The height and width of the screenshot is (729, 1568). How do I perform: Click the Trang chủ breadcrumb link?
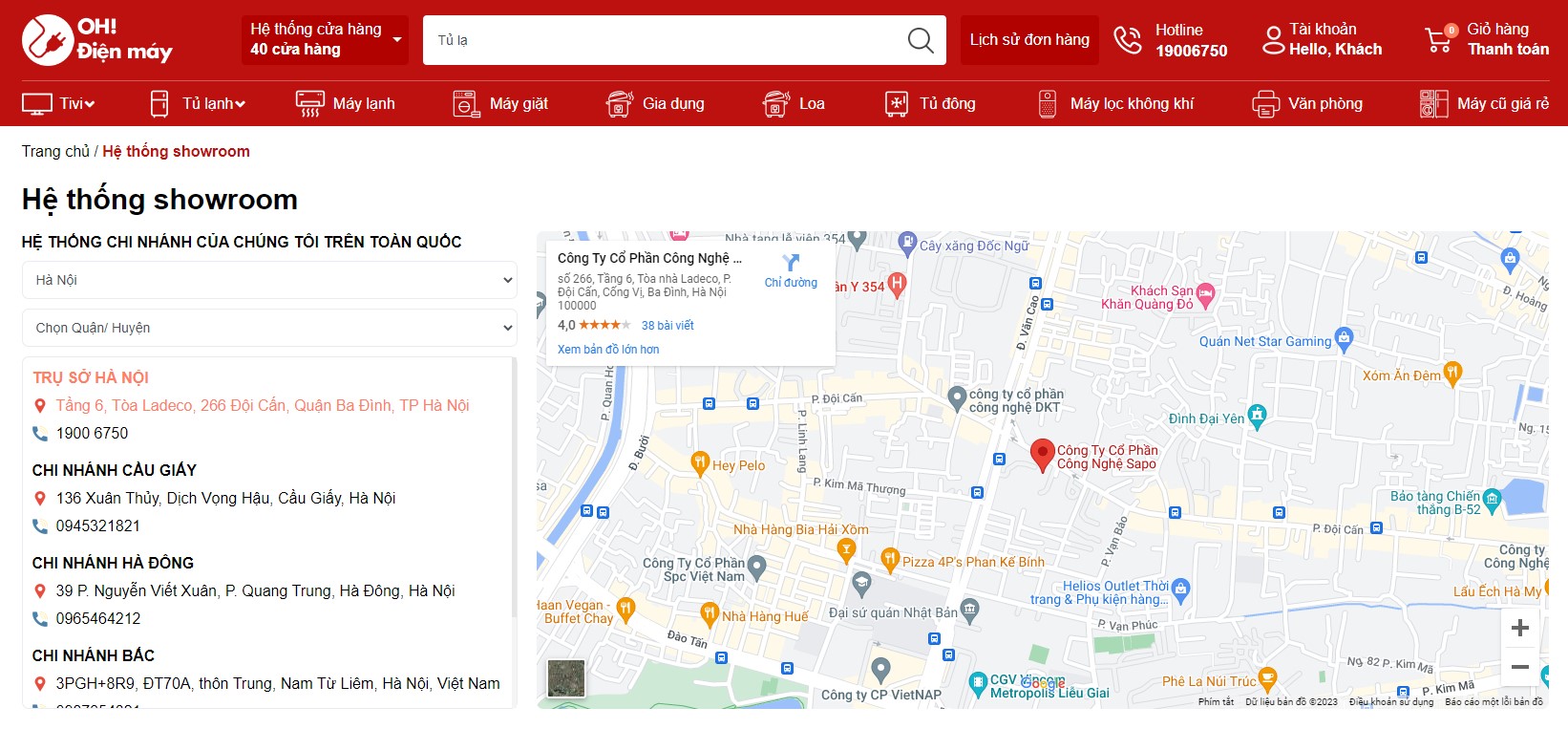click(55, 151)
